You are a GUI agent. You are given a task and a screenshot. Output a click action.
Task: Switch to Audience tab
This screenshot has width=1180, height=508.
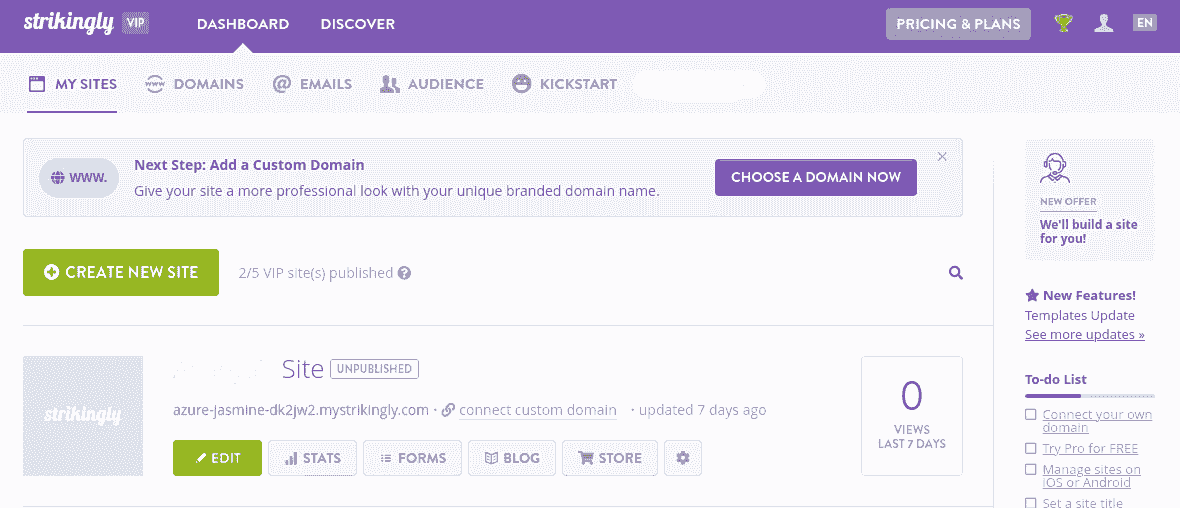point(432,84)
